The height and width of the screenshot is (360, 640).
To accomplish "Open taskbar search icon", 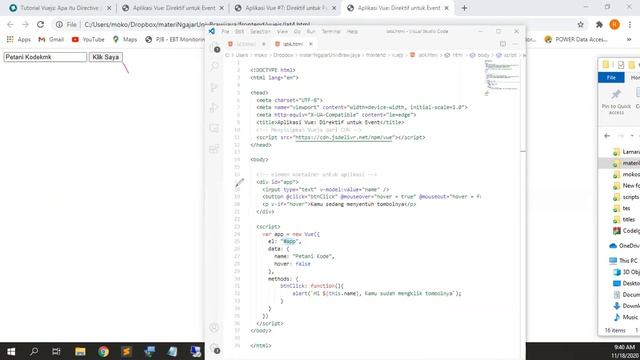I will pos(34,351).
